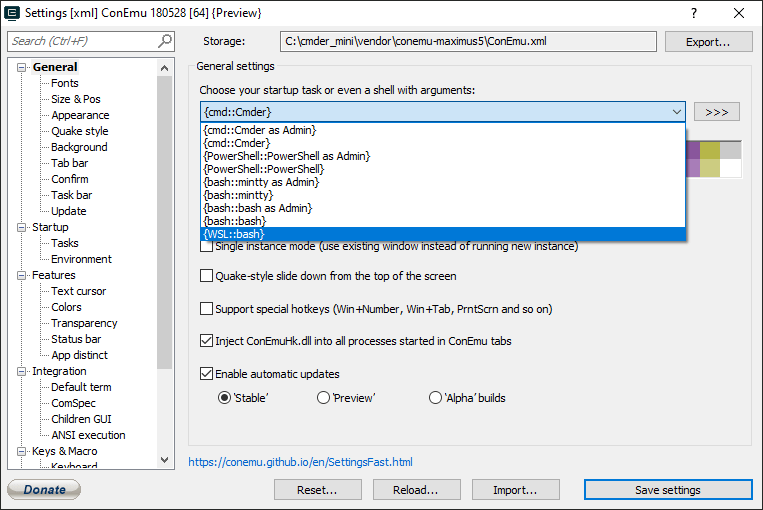Click the olive yellow color swatch
The width and height of the screenshot is (763, 510).
coord(710,150)
